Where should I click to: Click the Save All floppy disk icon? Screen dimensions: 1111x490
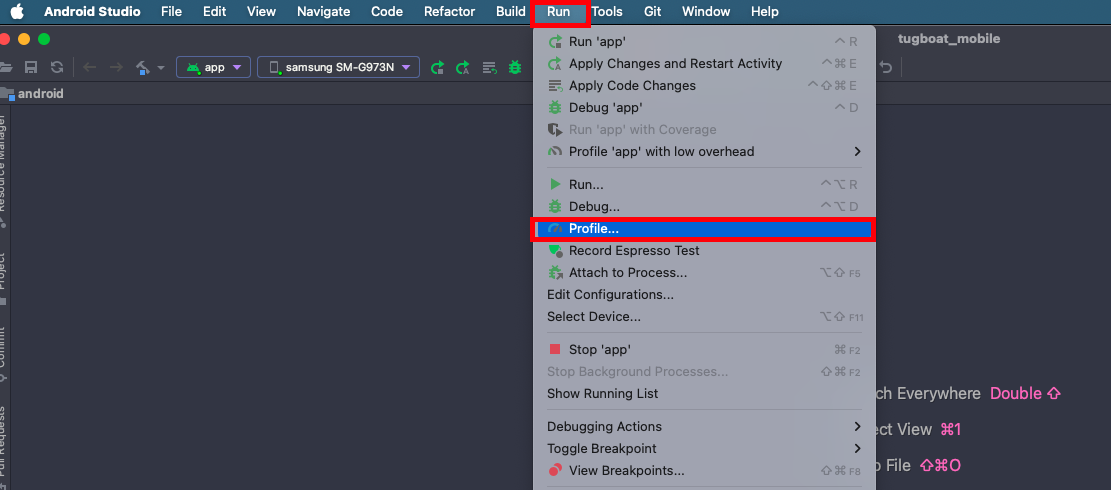(x=30, y=67)
